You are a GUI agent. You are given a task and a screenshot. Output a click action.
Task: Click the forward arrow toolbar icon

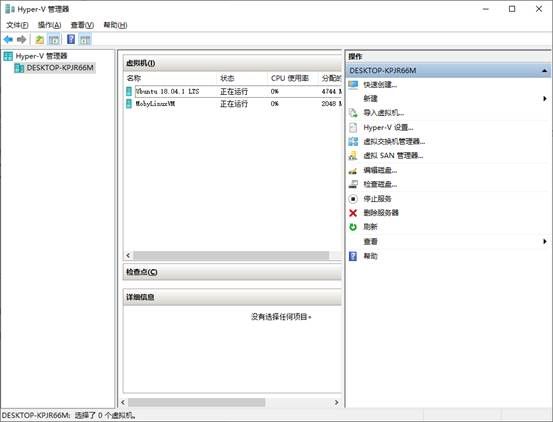pyautogui.click(x=22, y=39)
